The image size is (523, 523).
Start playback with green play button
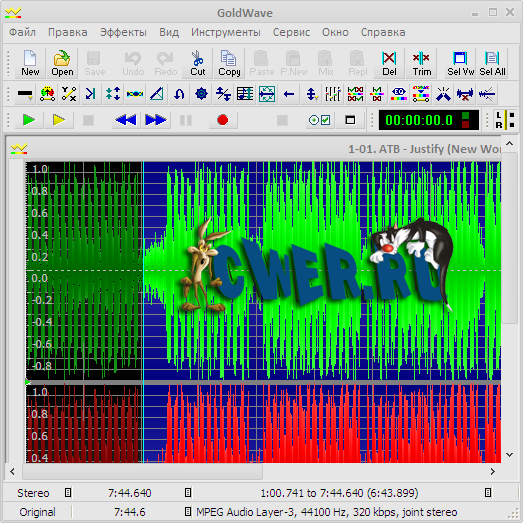point(29,120)
